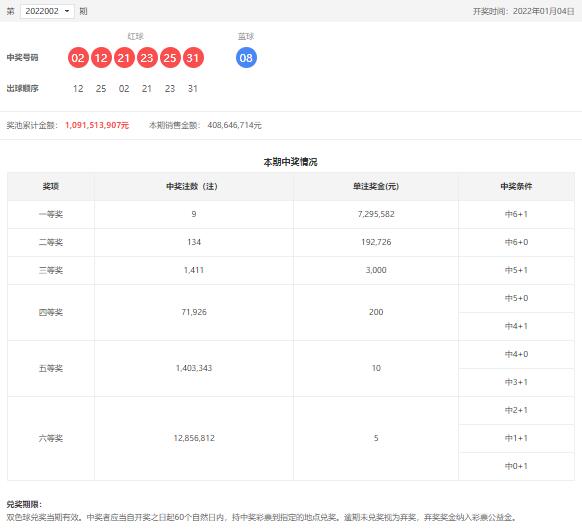The width and height of the screenshot is (582, 532).
Task: Click sales amount 408,646,714元
Action: 235,125
